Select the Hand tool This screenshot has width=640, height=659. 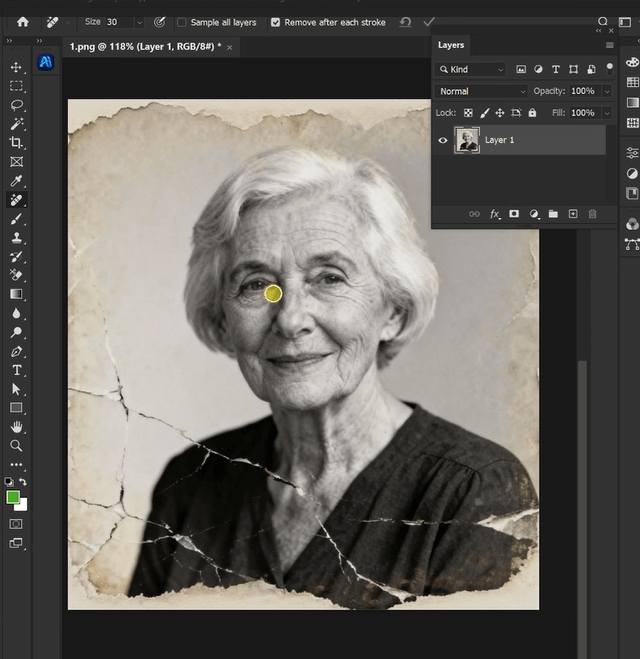tap(16, 427)
